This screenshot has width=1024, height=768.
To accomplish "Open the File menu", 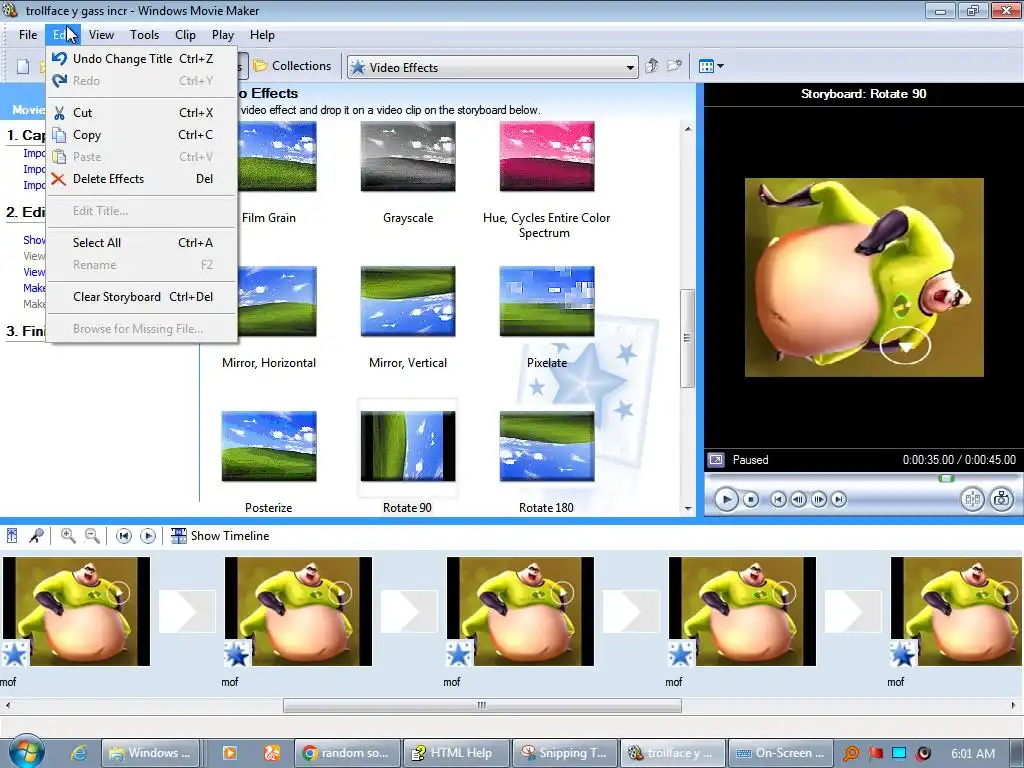I will click(28, 35).
